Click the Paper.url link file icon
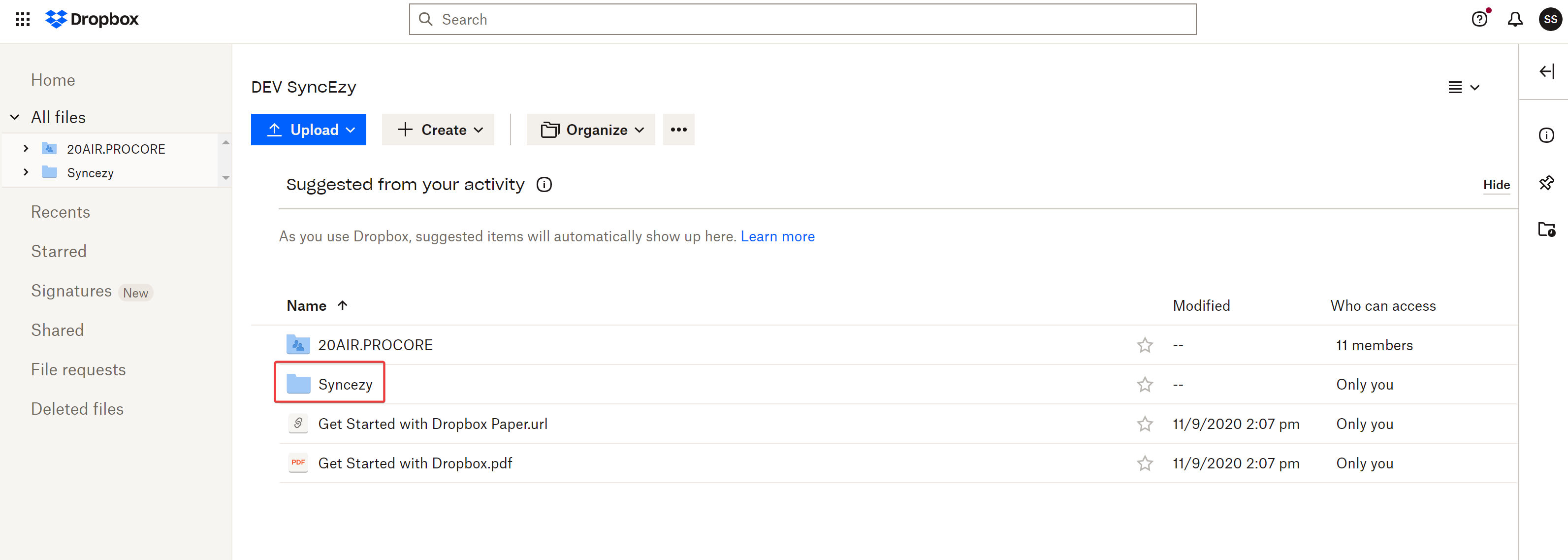 pos(298,424)
